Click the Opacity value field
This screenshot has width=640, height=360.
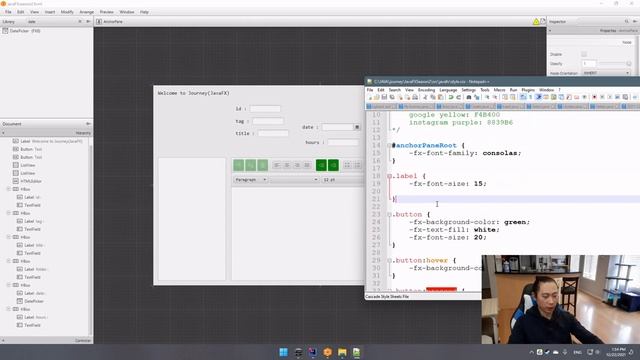pyautogui.click(x=589, y=64)
